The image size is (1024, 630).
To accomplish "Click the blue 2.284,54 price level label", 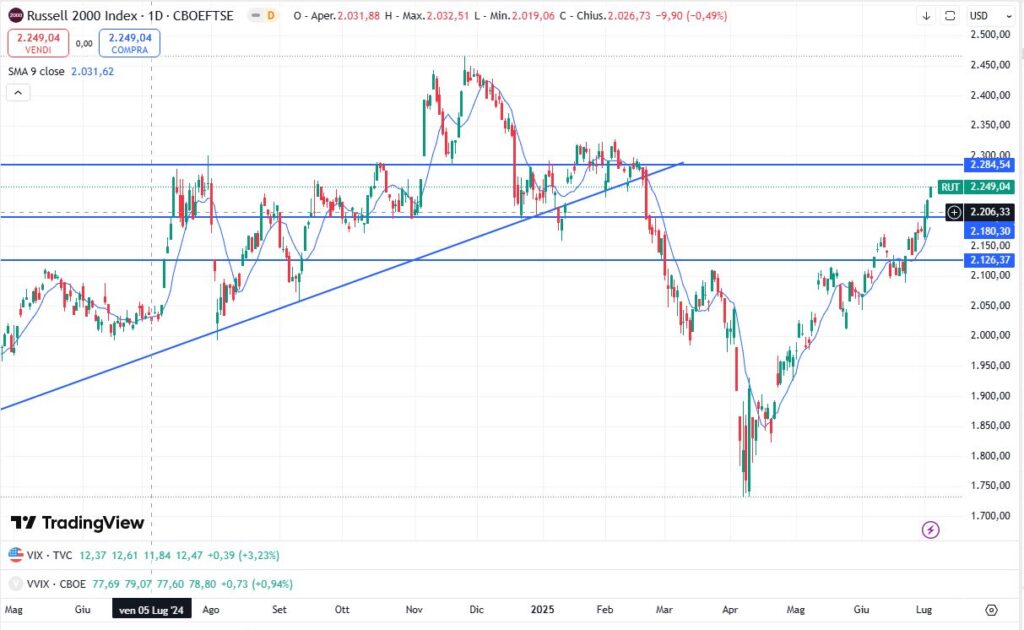I will pos(988,164).
